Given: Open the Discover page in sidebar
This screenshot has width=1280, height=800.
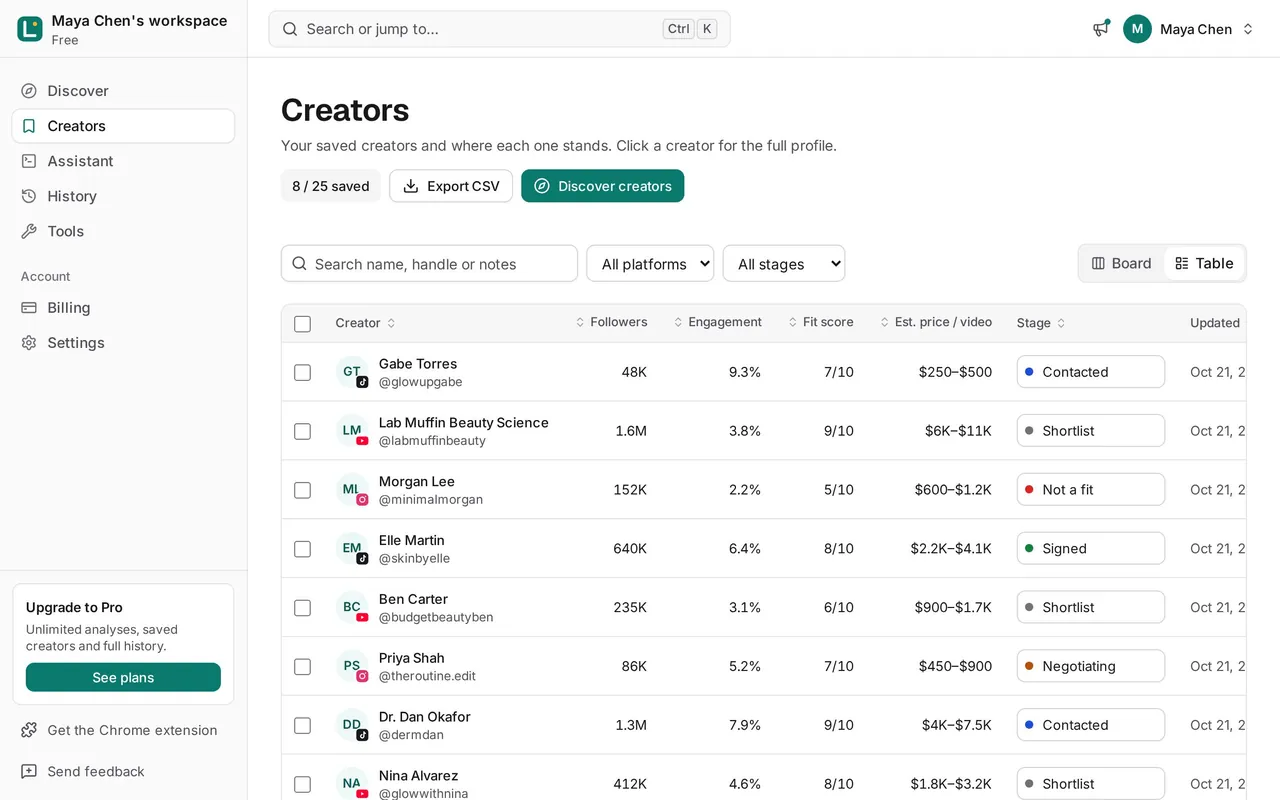Looking at the screenshot, I should click(x=123, y=91).
